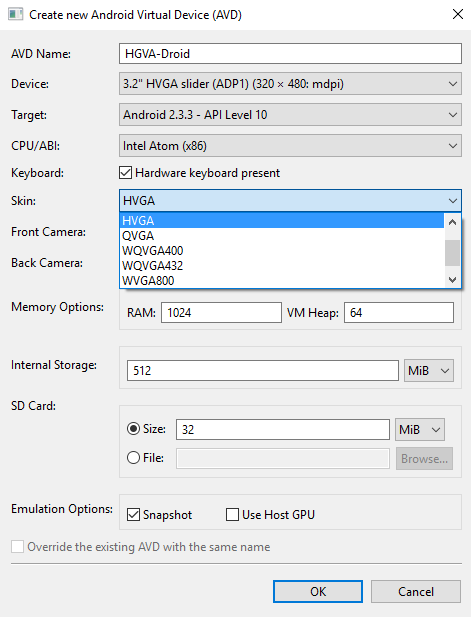This screenshot has height=617, width=471.
Task: Choose QVGA from the Skin list
Action: pyautogui.click(x=282, y=236)
